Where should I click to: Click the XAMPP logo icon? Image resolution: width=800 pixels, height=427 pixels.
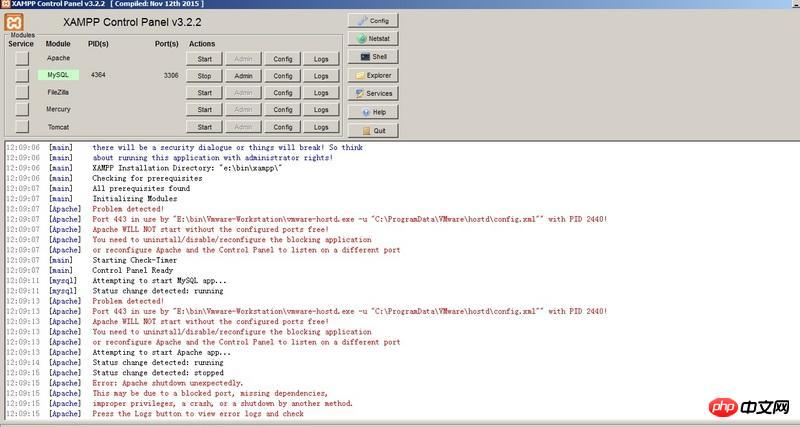[x=14, y=22]
